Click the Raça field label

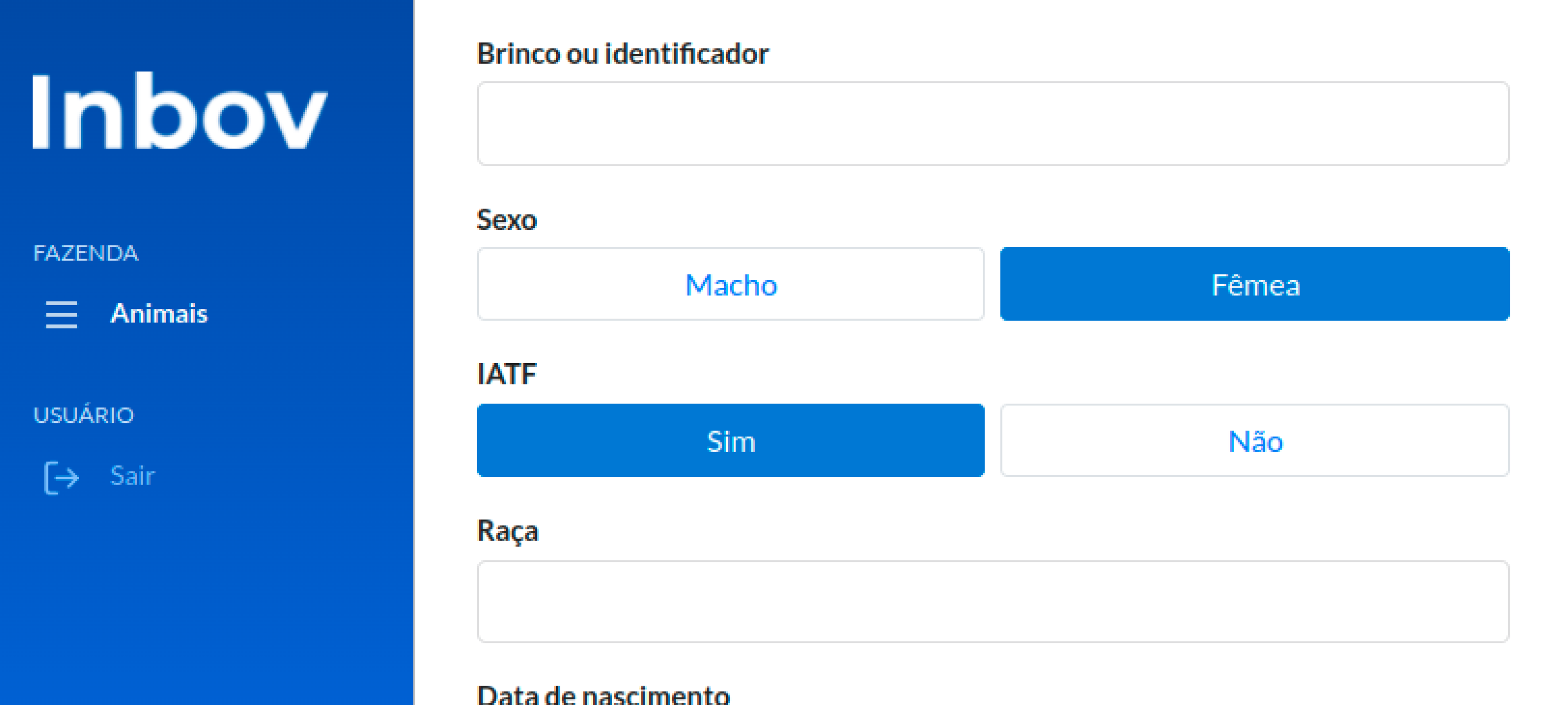pos(508,531)
